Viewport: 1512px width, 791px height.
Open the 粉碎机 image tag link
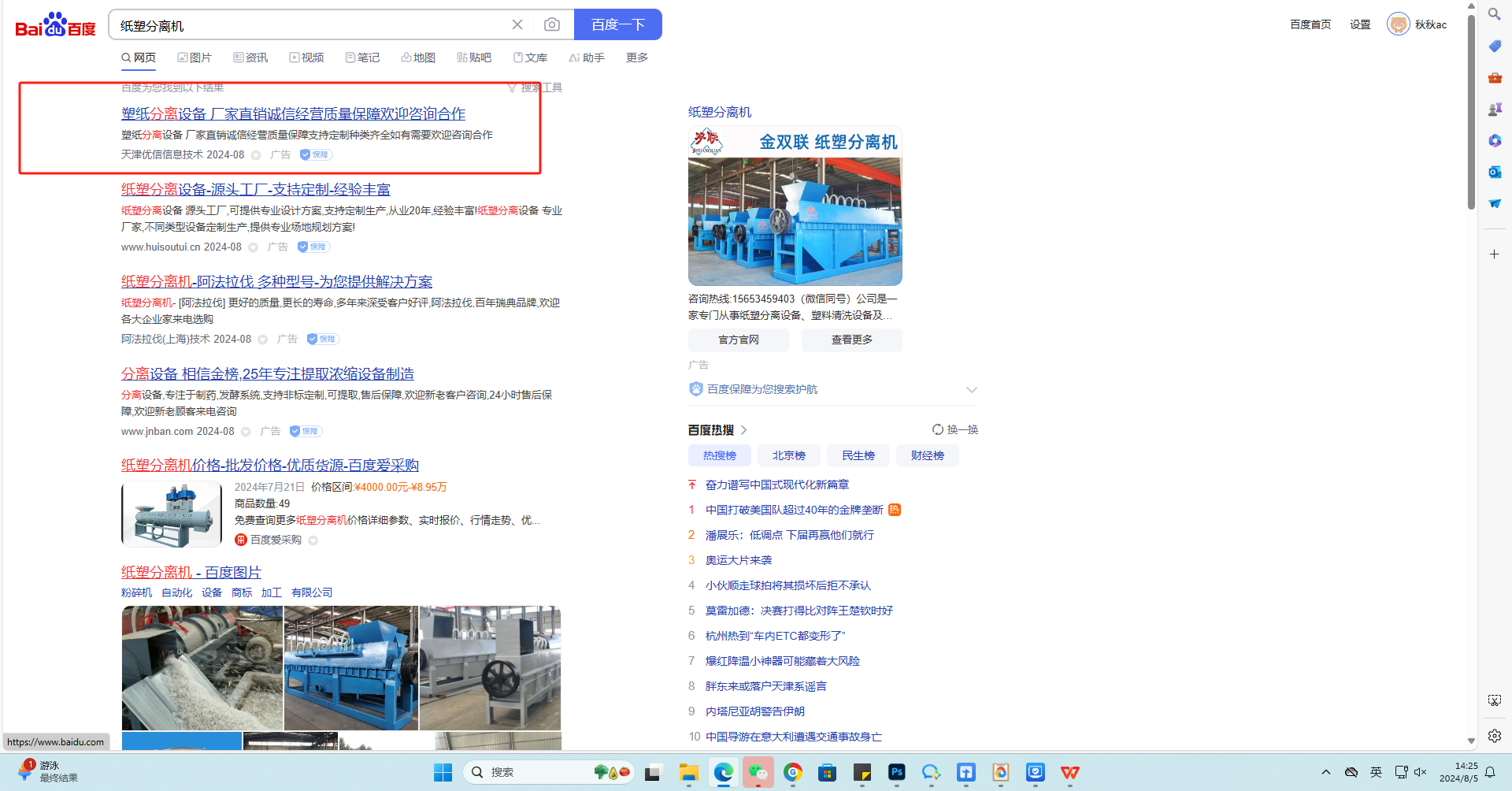[136, 592]
